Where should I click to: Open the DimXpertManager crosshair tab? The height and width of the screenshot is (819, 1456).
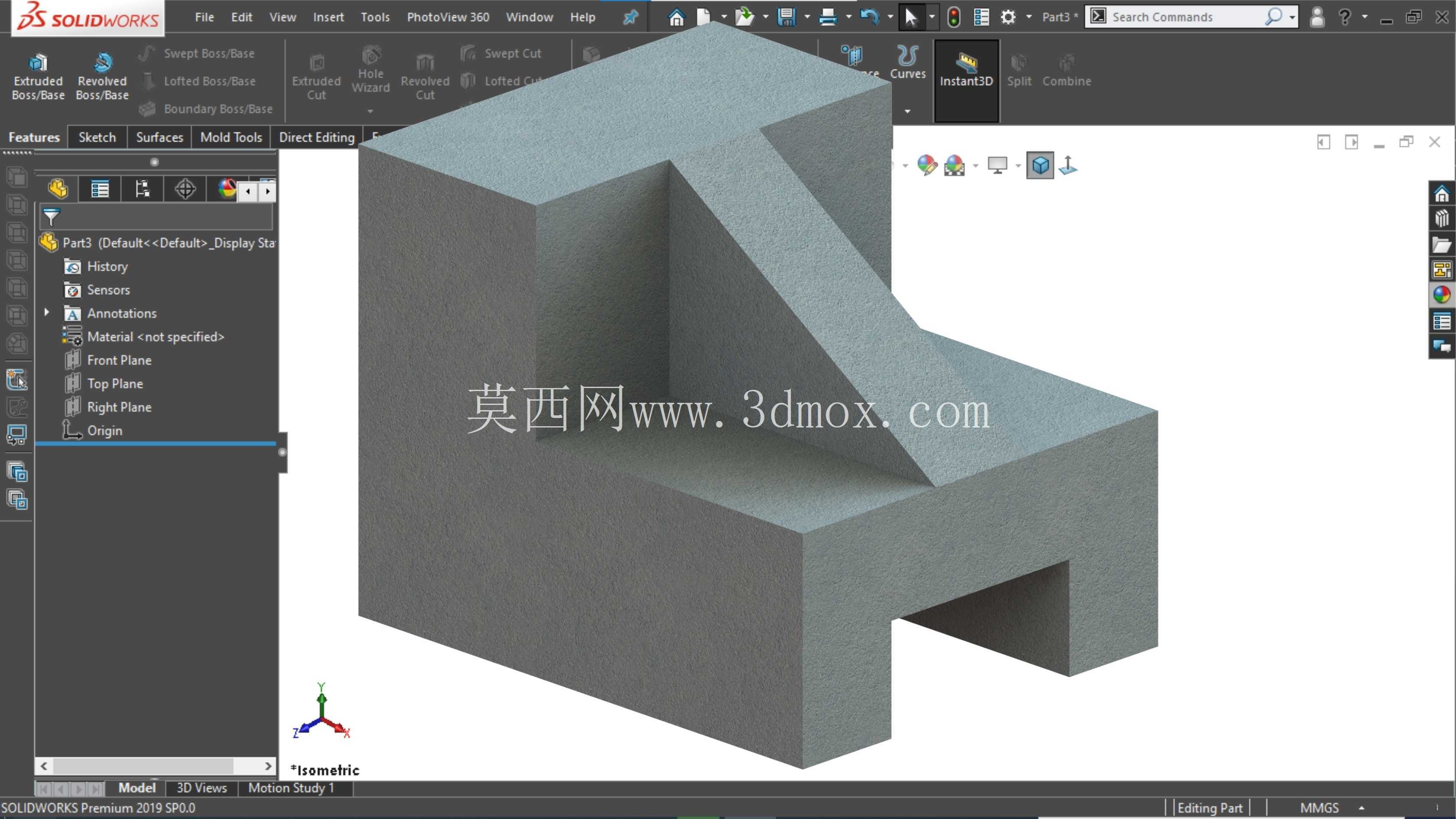[185, 189]
